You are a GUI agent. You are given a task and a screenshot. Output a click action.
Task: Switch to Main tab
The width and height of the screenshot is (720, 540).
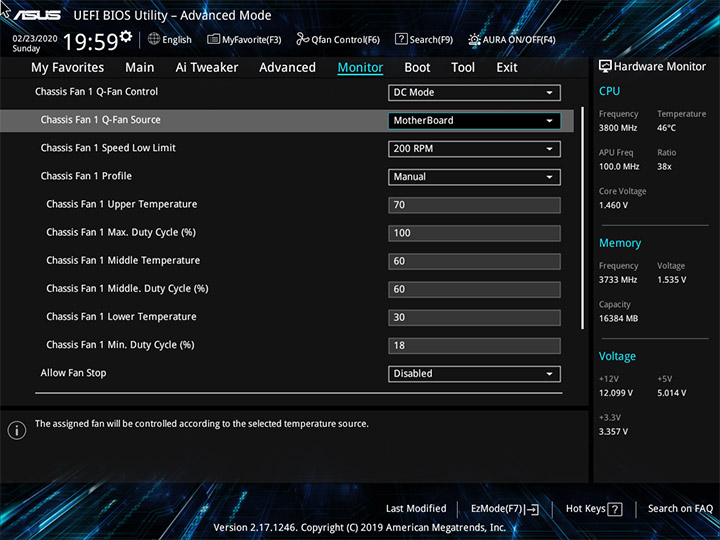click(140, 68)
